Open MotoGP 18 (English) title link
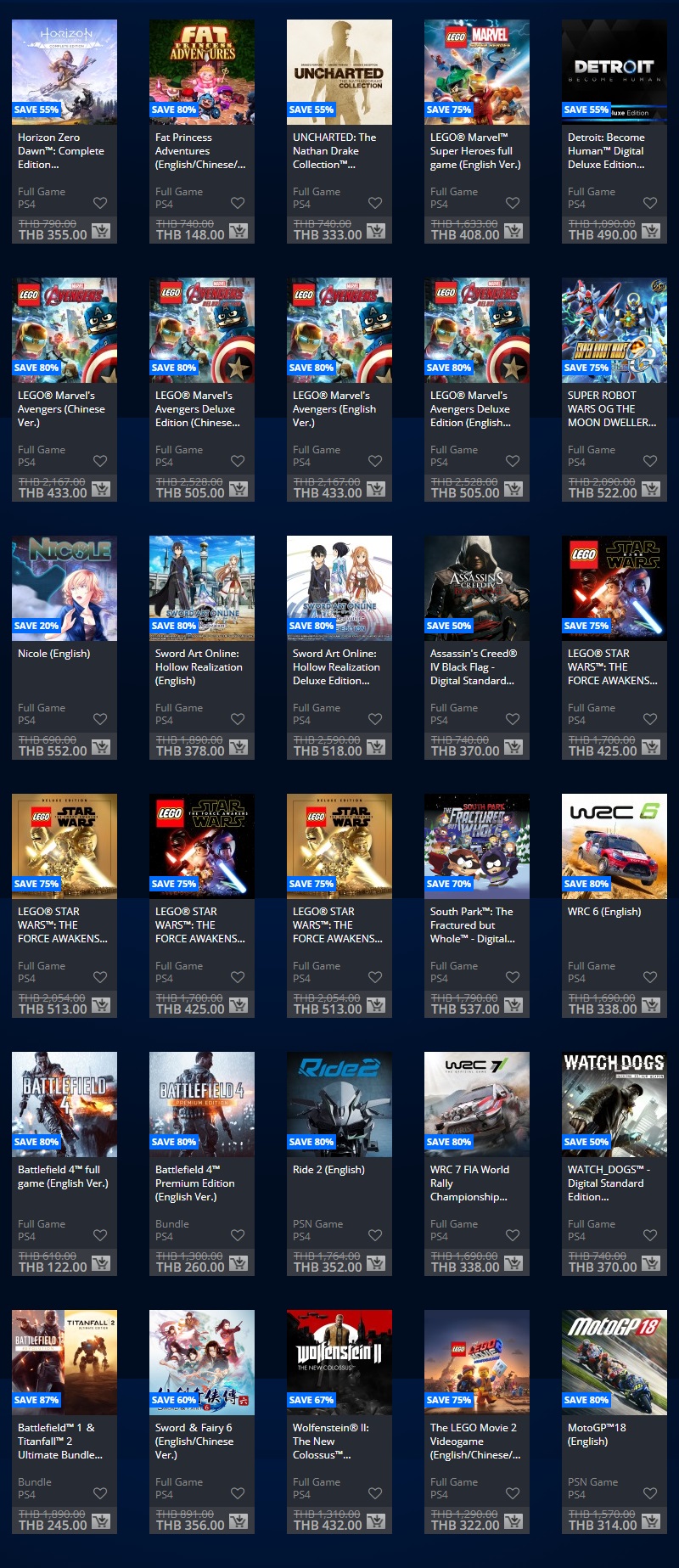679x1568 pixels. (x=597, y=1435)
